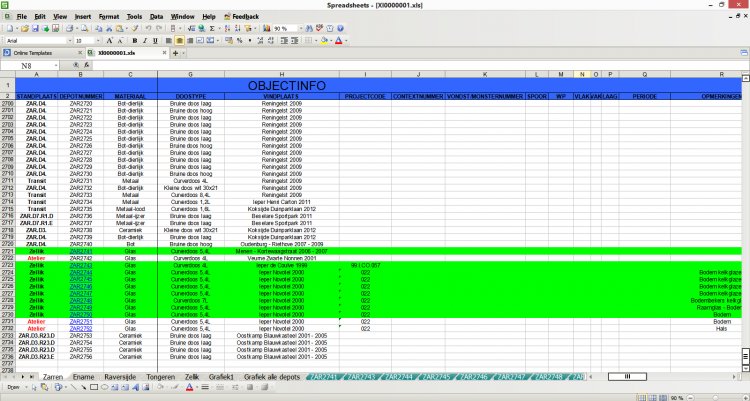Click the Undo arrow icon
This screenshot has width=750, height=401.
coord(148,28)
